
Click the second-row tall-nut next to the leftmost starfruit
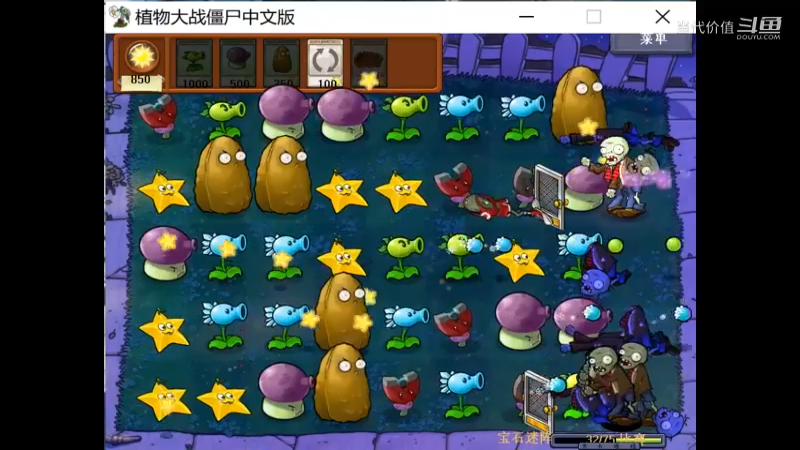tap(223, 174)
